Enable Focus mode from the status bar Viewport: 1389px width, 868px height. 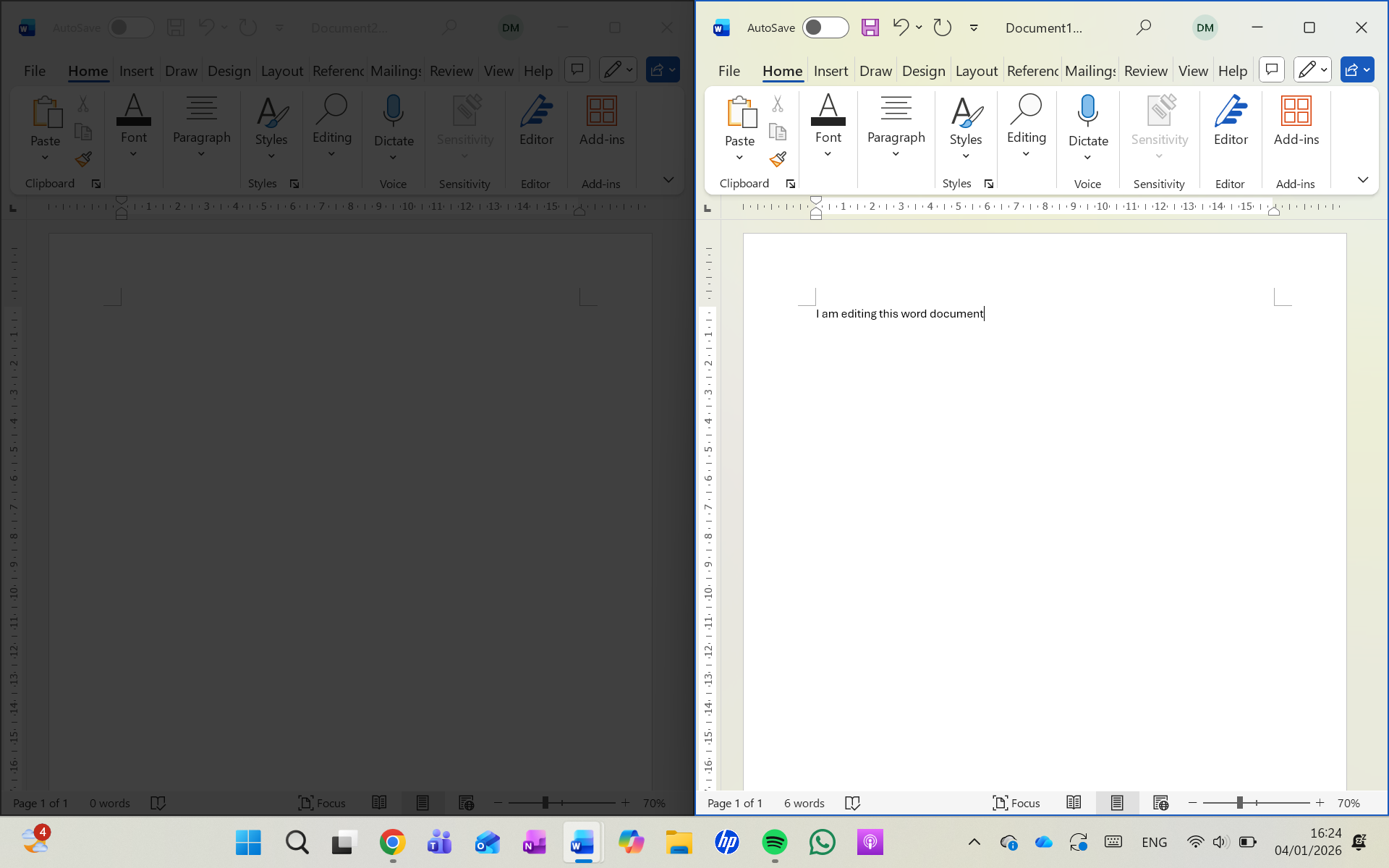pos(1016,803)
